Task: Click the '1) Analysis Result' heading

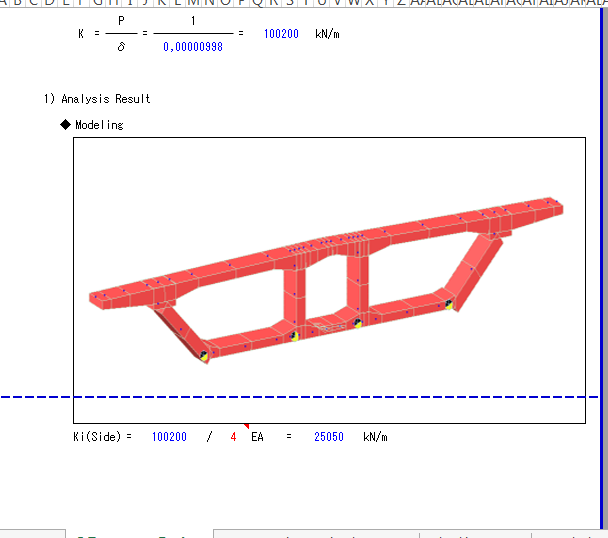Action: tap(97, 99)
